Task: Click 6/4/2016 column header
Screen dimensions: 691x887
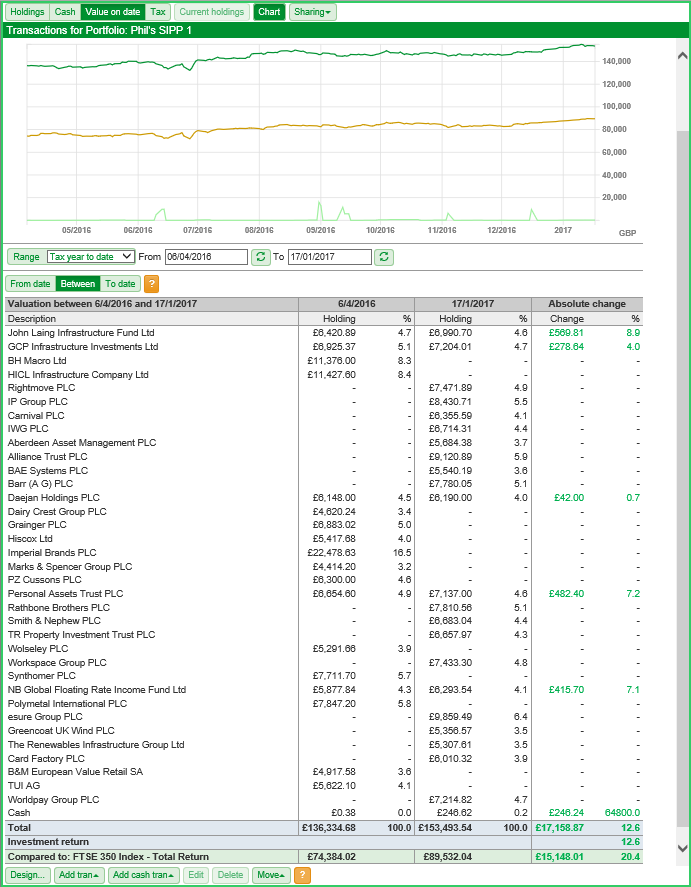Action: pyautogui.click(x=356, y=304)
